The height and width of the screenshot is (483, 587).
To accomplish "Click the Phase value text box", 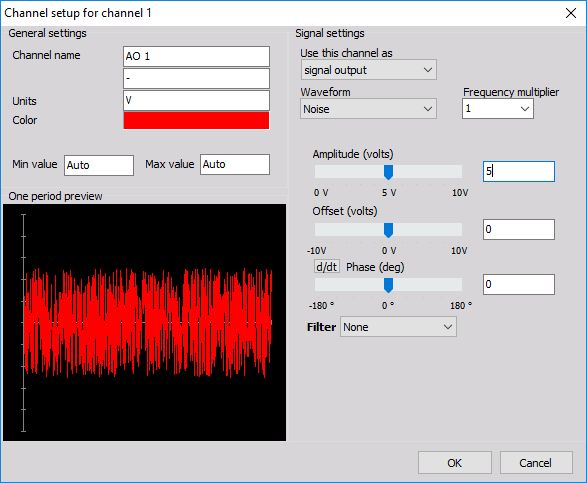I will click(x=519, y=285).
